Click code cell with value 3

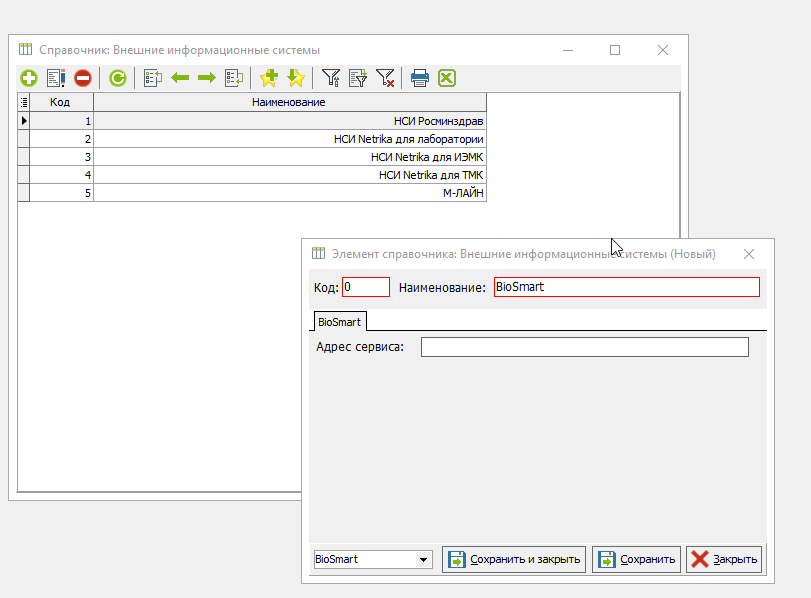tap(62, 157)
